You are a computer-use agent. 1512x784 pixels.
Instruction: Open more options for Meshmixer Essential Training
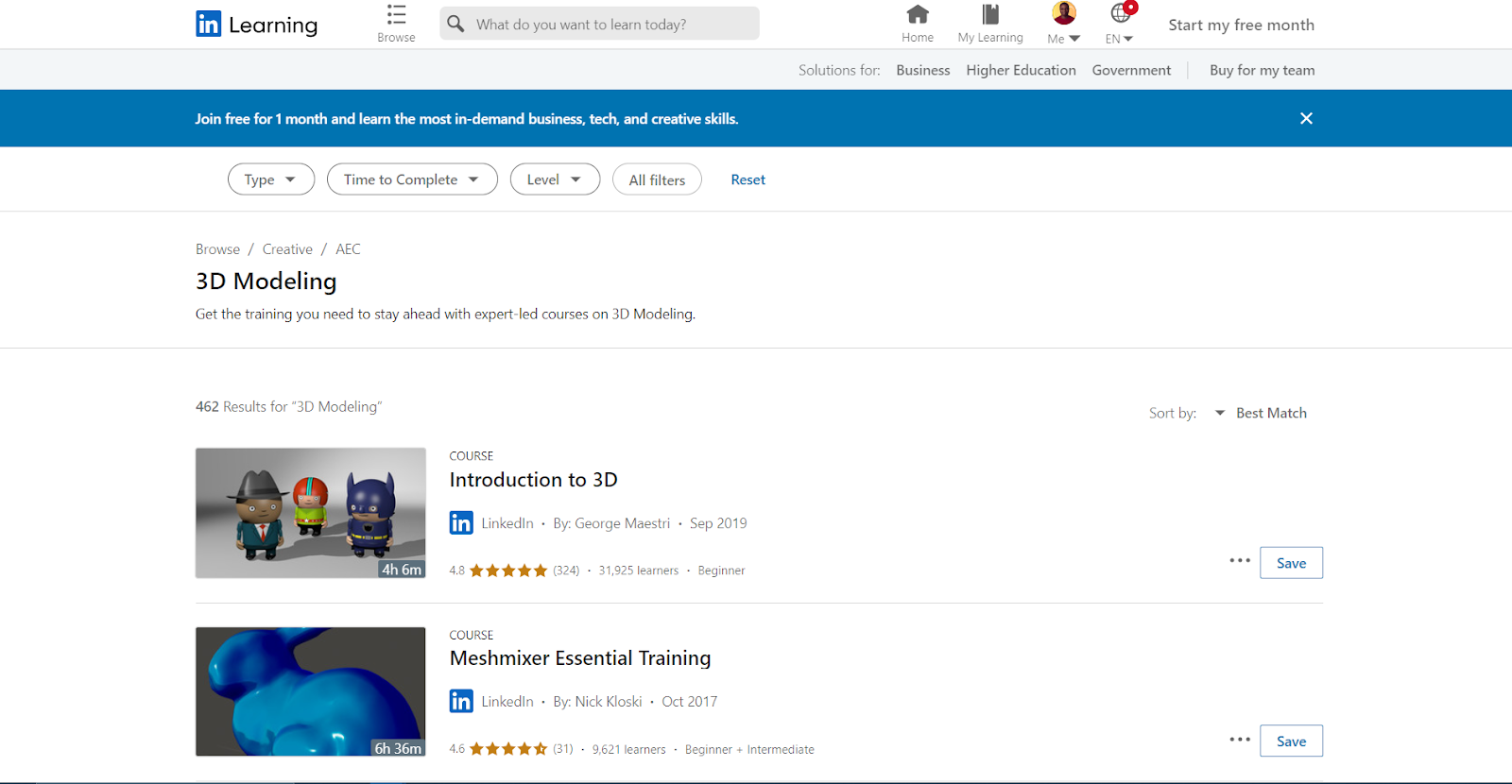pos(1240,740)
